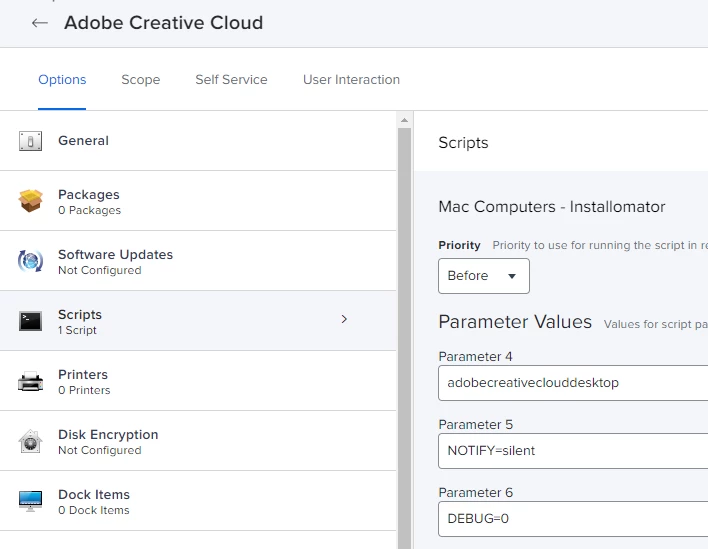Select the Software Updates payload title

pos(116,255)
